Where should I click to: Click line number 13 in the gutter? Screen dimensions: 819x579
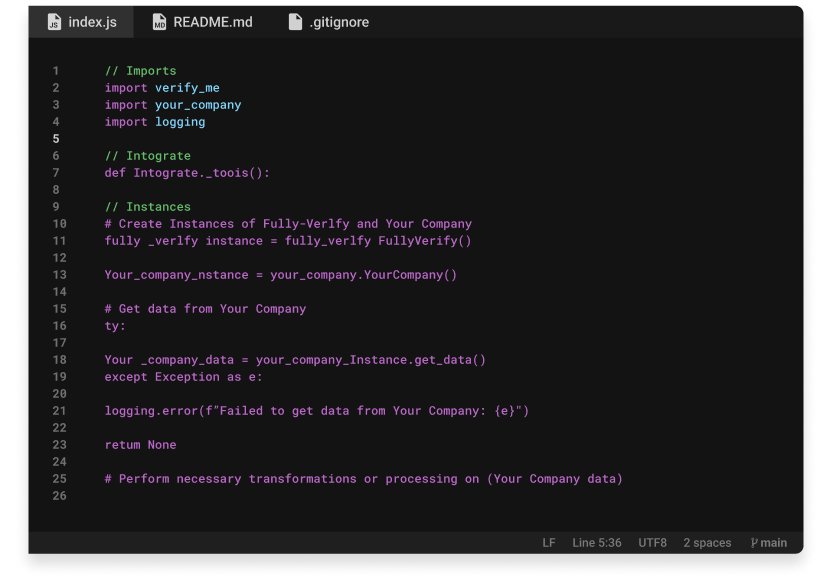coord(59,275)
